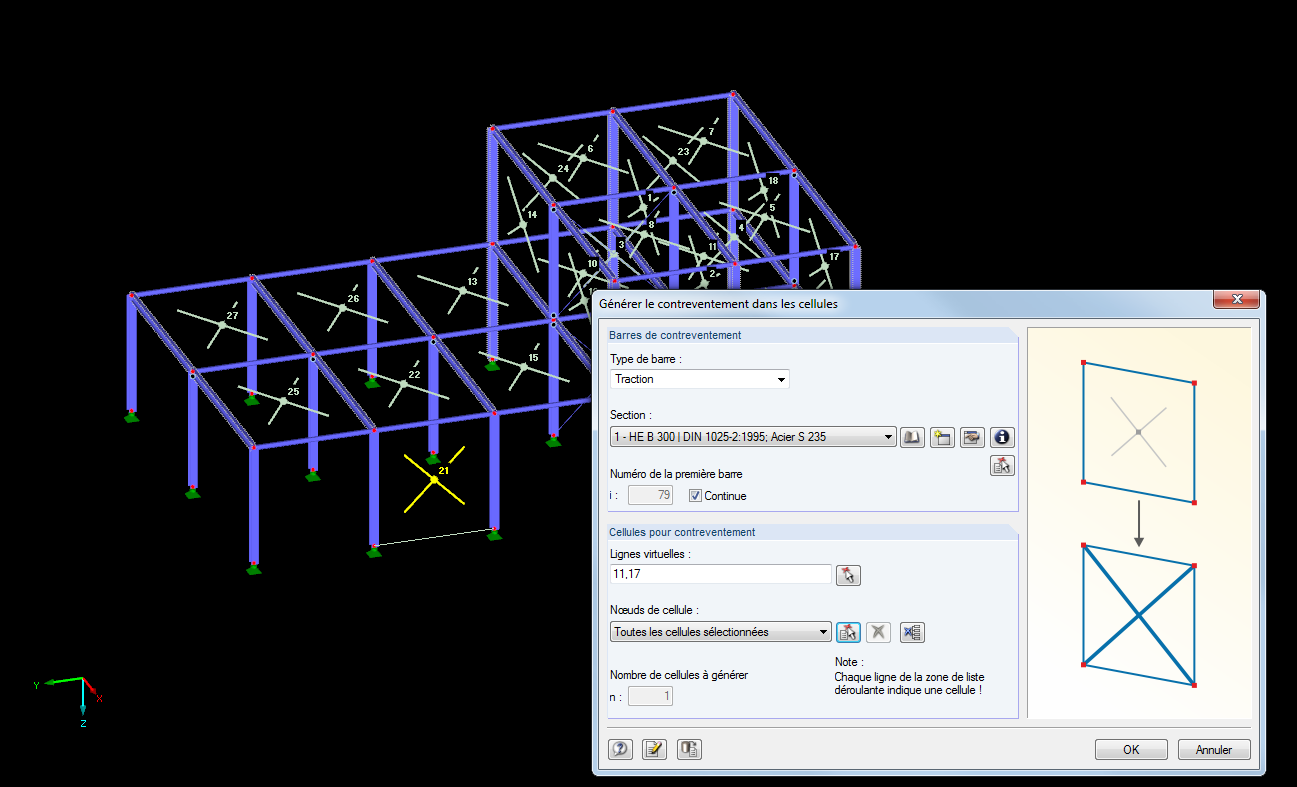1297x787 pixels.
Task: Pick cell nodes graphically in the model
Action: (x=848, y=632)
